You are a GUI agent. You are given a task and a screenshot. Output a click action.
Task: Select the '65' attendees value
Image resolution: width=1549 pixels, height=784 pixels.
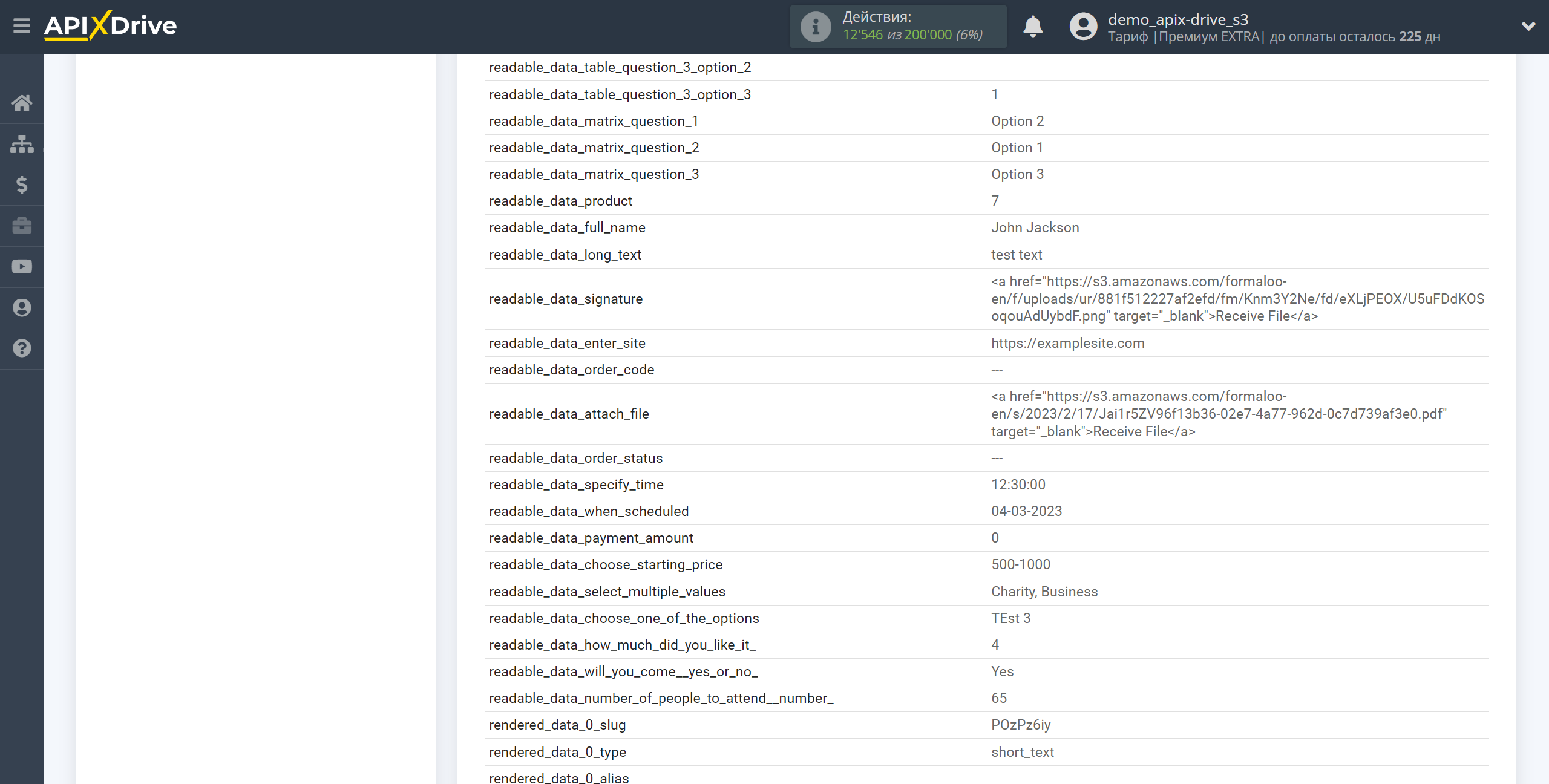click(x=998, y=698)
